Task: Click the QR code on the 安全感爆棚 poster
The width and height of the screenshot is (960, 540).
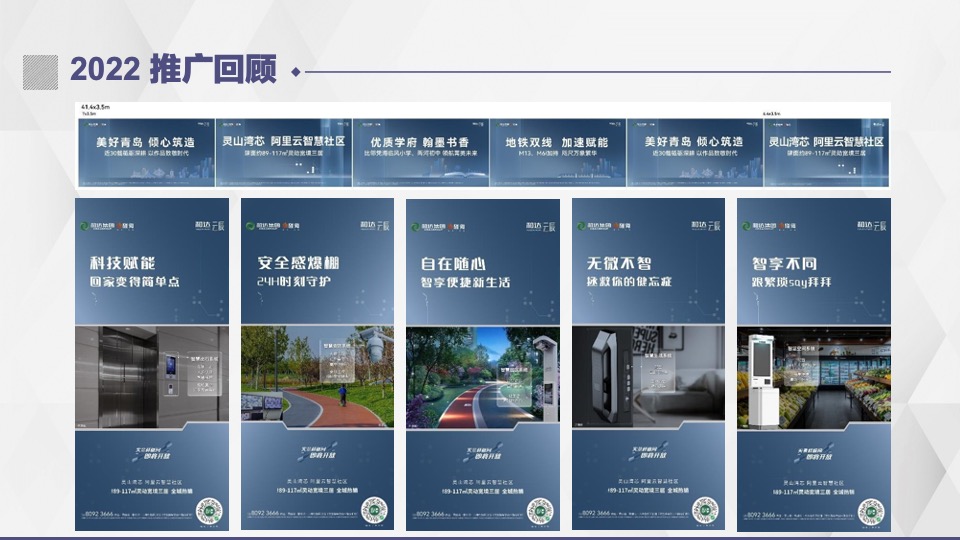Action: click(374, 509)
